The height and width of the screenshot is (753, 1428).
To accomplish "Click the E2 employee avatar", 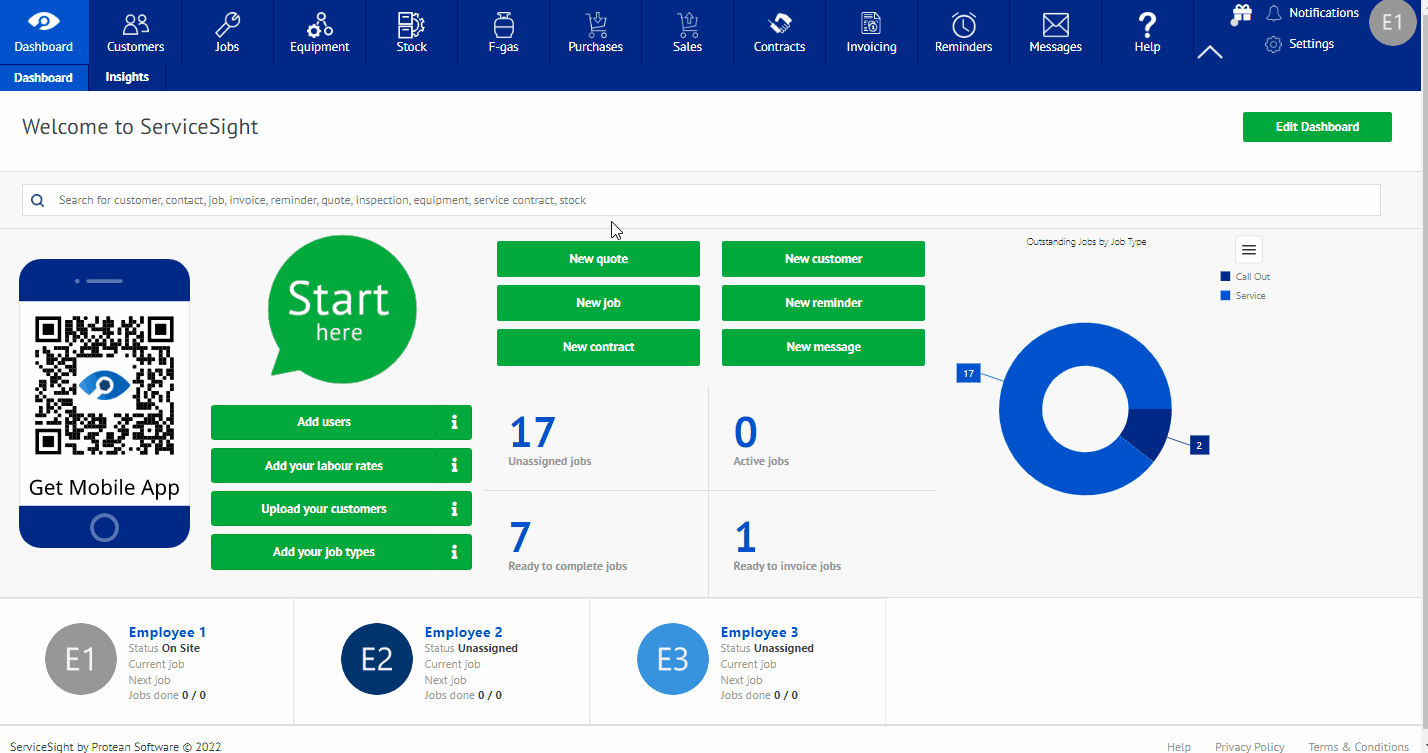I will pyautogui.click(x=377, y=660).
